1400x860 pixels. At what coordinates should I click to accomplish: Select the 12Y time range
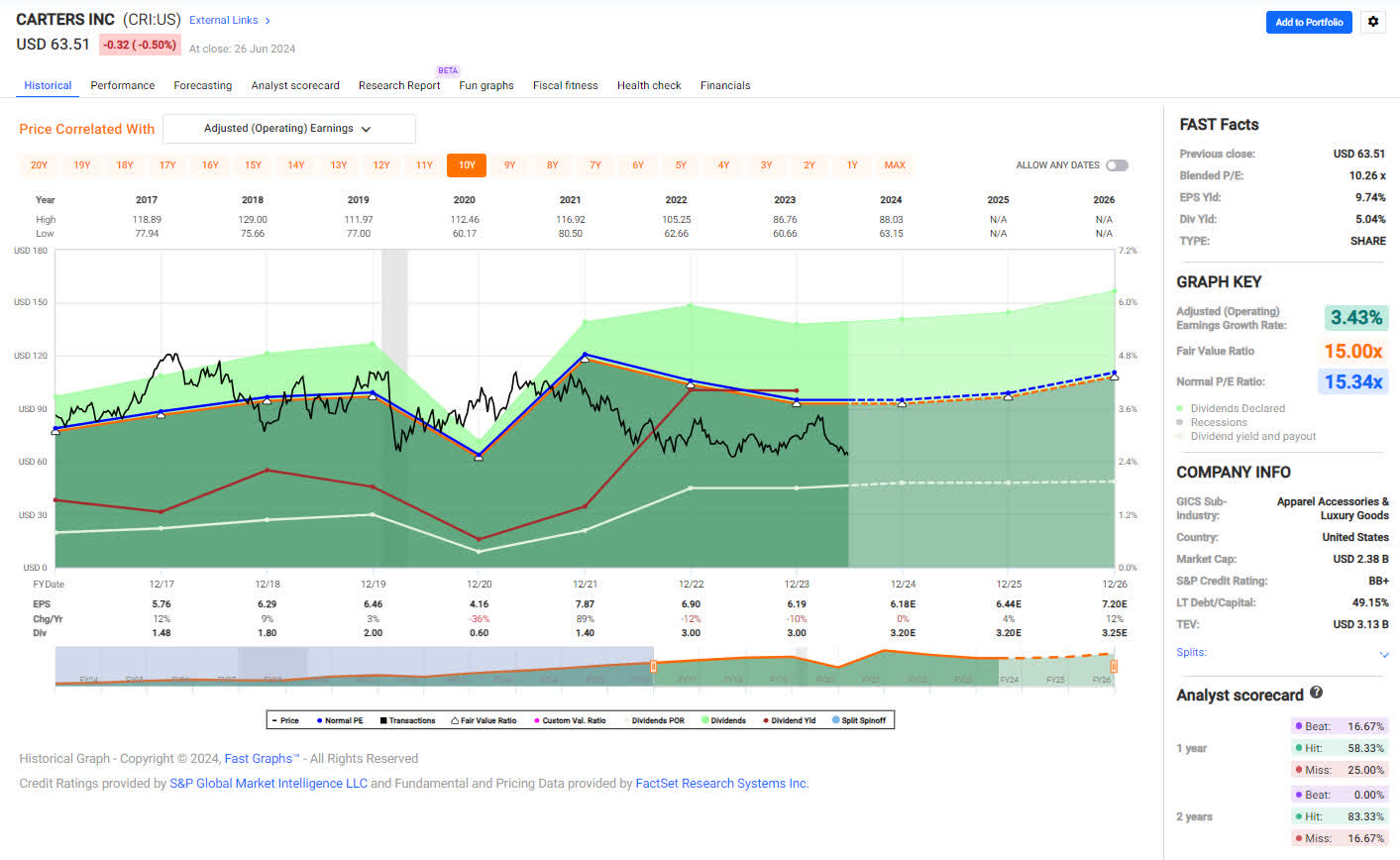(x=381, y=165)
